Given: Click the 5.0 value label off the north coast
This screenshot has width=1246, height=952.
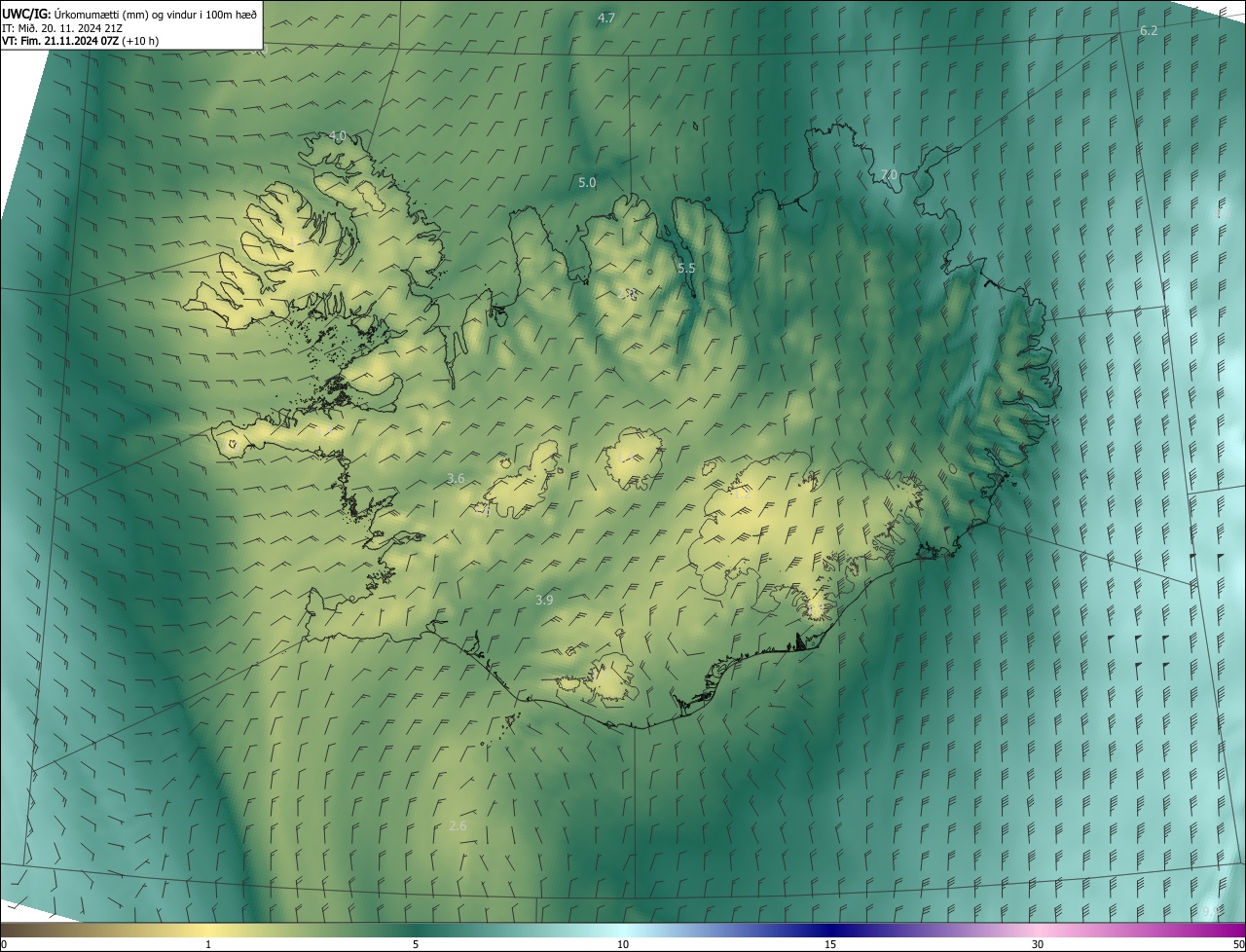Looking at the screenshot, I should (587, 182).
